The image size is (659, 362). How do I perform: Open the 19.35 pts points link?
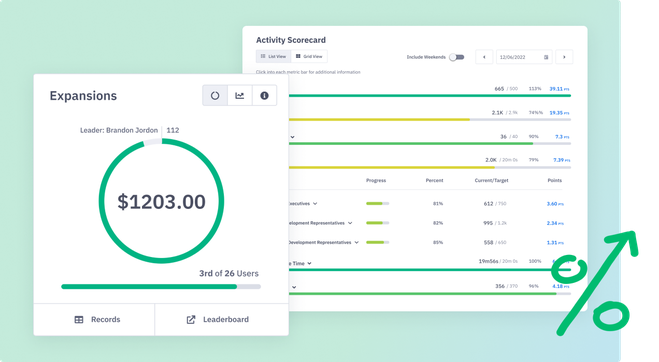[x=559, y=113]
